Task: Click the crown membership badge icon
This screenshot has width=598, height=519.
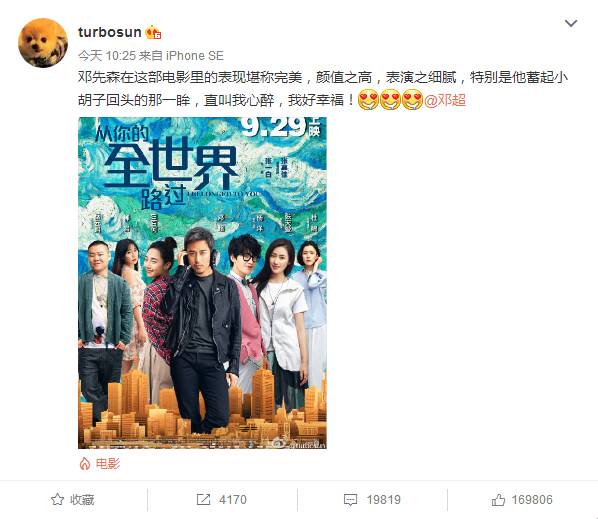Action: pyautogui.click(x=153, y=33)
